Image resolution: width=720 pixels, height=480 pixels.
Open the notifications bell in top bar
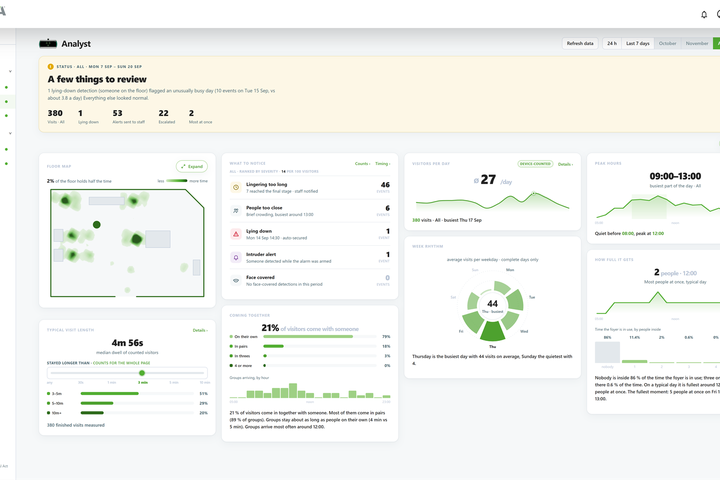704,15
